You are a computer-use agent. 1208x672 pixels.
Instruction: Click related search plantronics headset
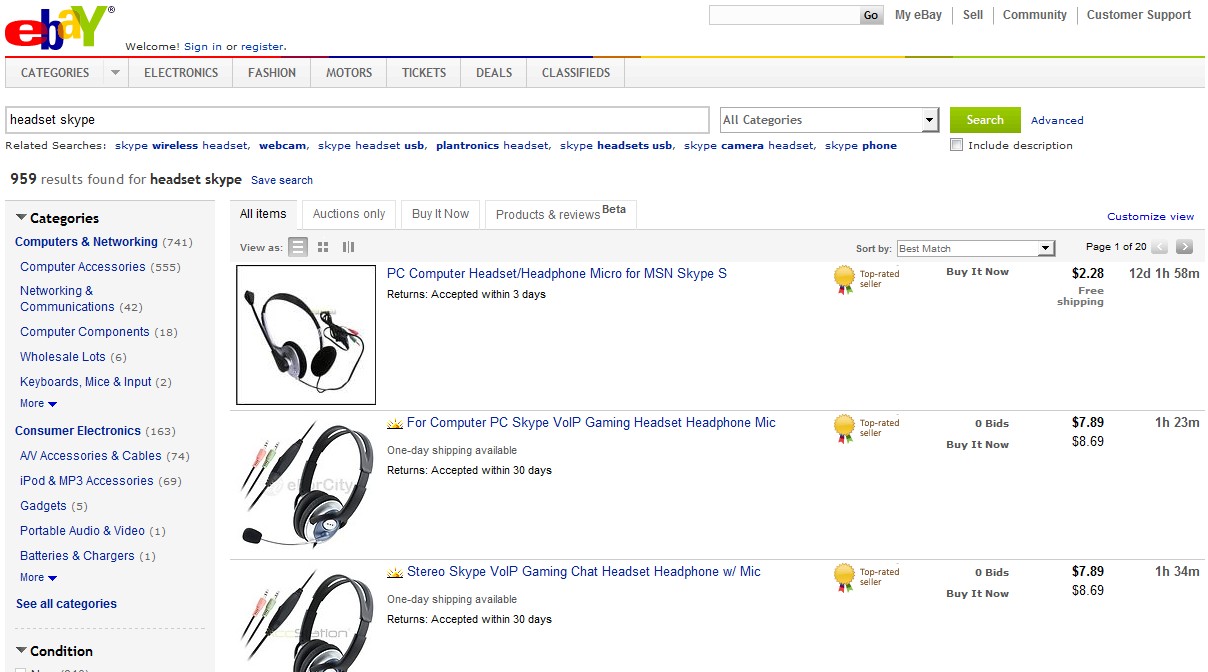pos(492,145)
